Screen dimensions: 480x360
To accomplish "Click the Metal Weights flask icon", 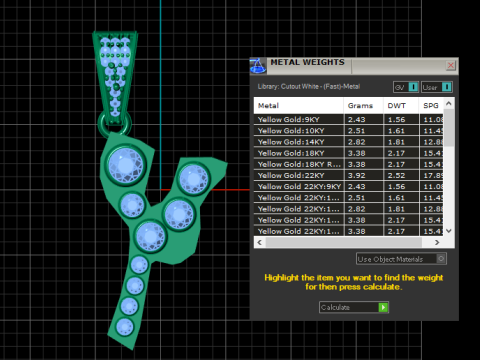I will (x=258, y=65).
